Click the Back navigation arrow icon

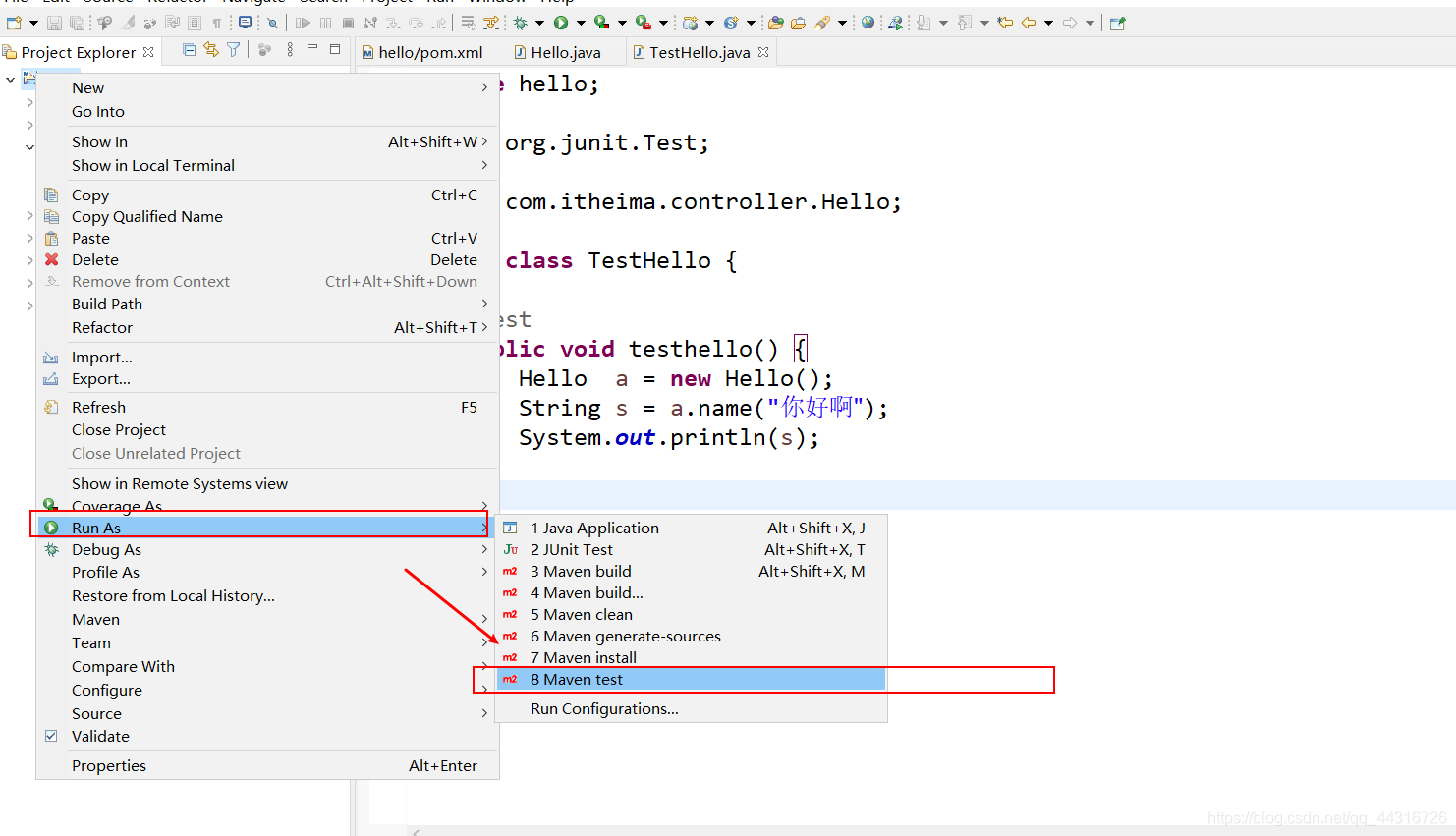[1029, 23]
